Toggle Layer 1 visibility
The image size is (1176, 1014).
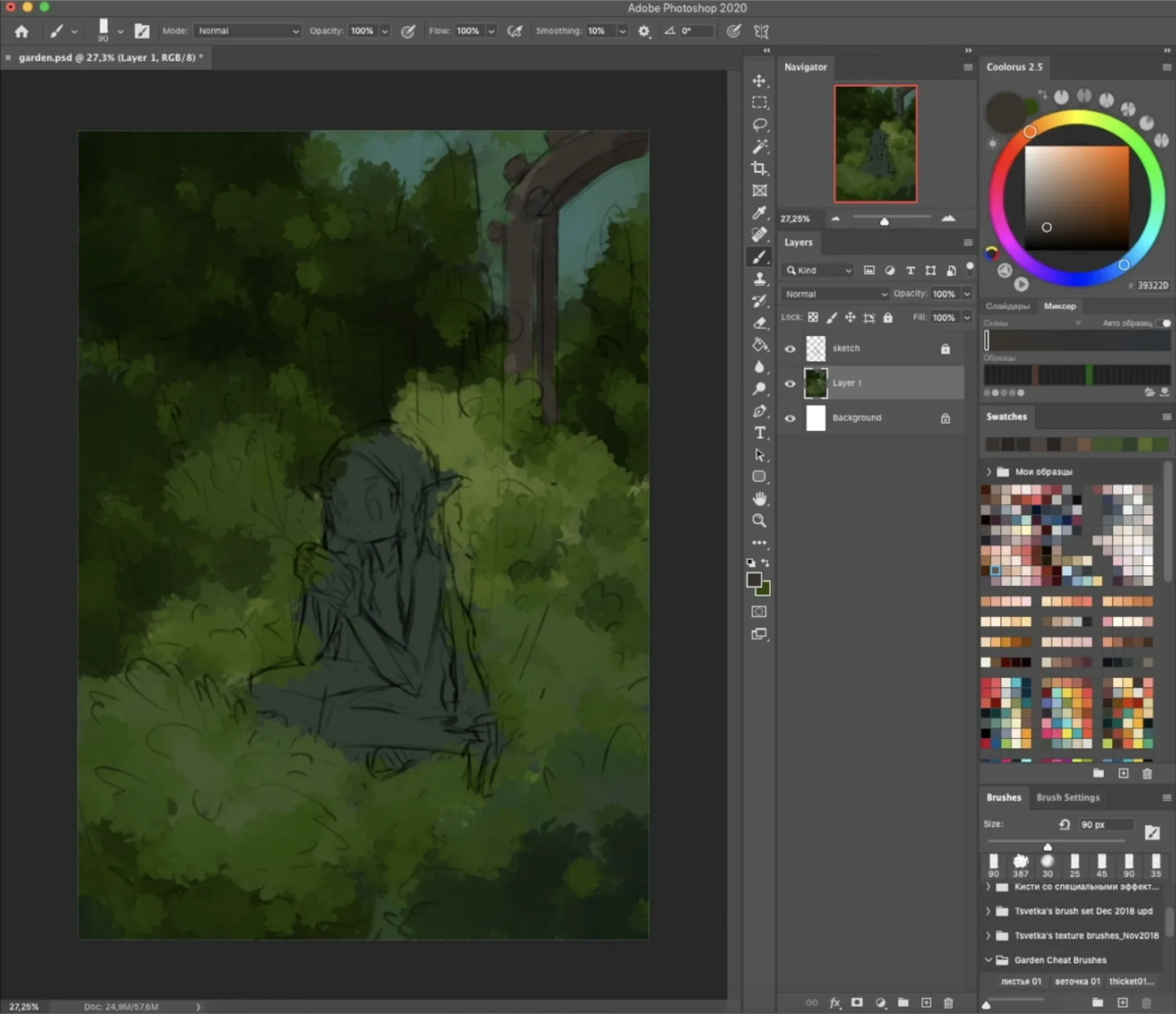[790, 384]
